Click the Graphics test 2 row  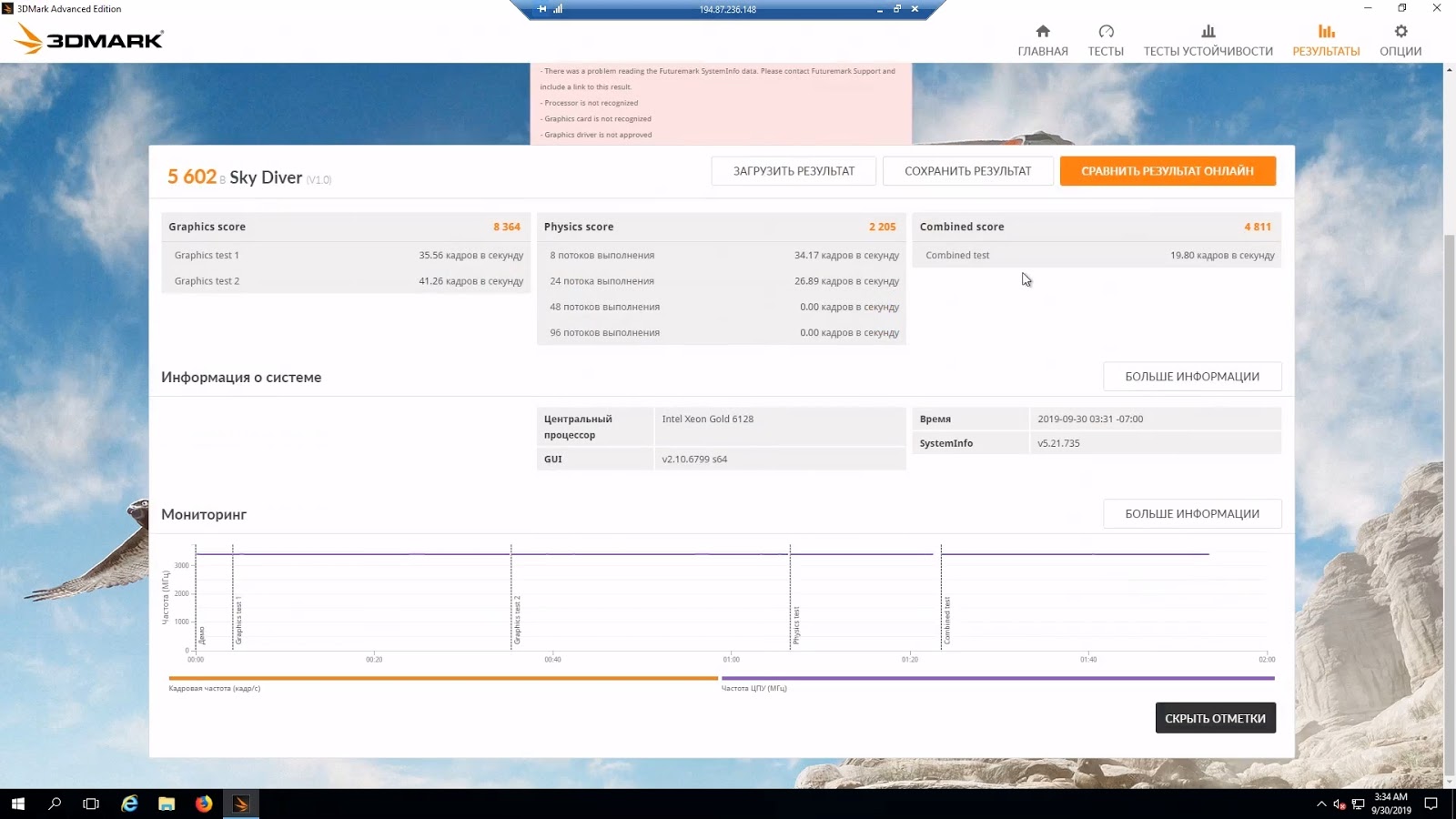(x=346, y=281)
